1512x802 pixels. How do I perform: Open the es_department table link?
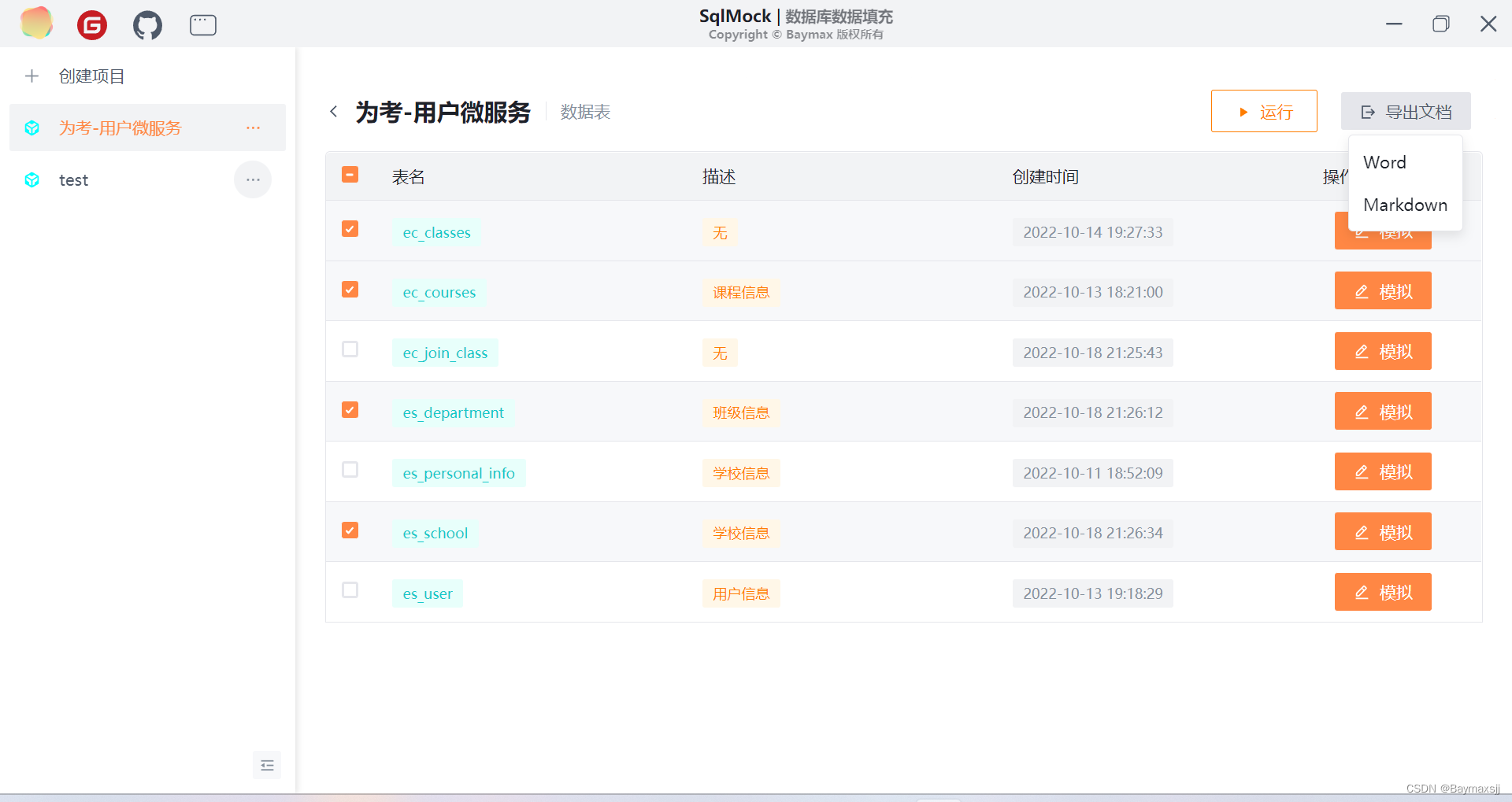pyautogui.click(x=453, y=412)
